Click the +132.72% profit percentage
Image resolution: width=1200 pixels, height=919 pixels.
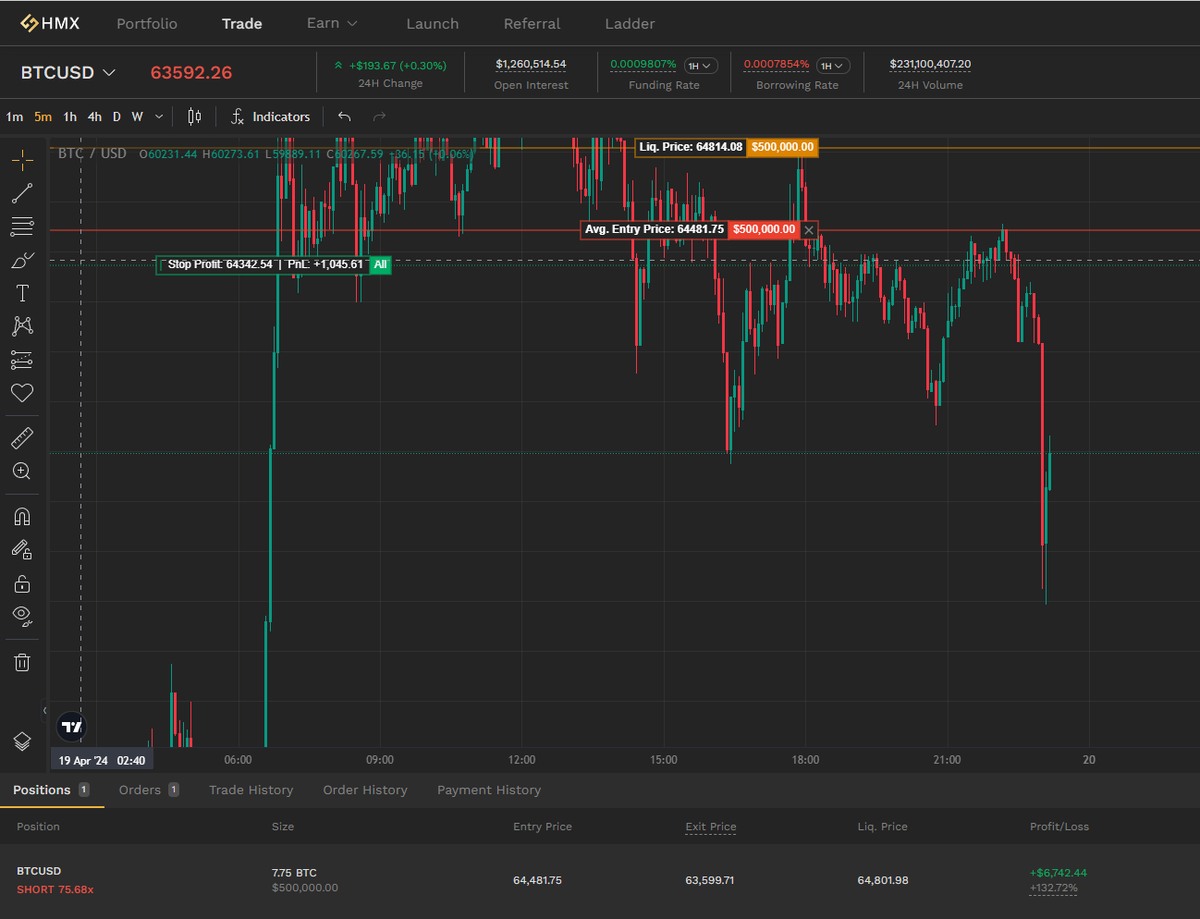(x=1054, y=888)
